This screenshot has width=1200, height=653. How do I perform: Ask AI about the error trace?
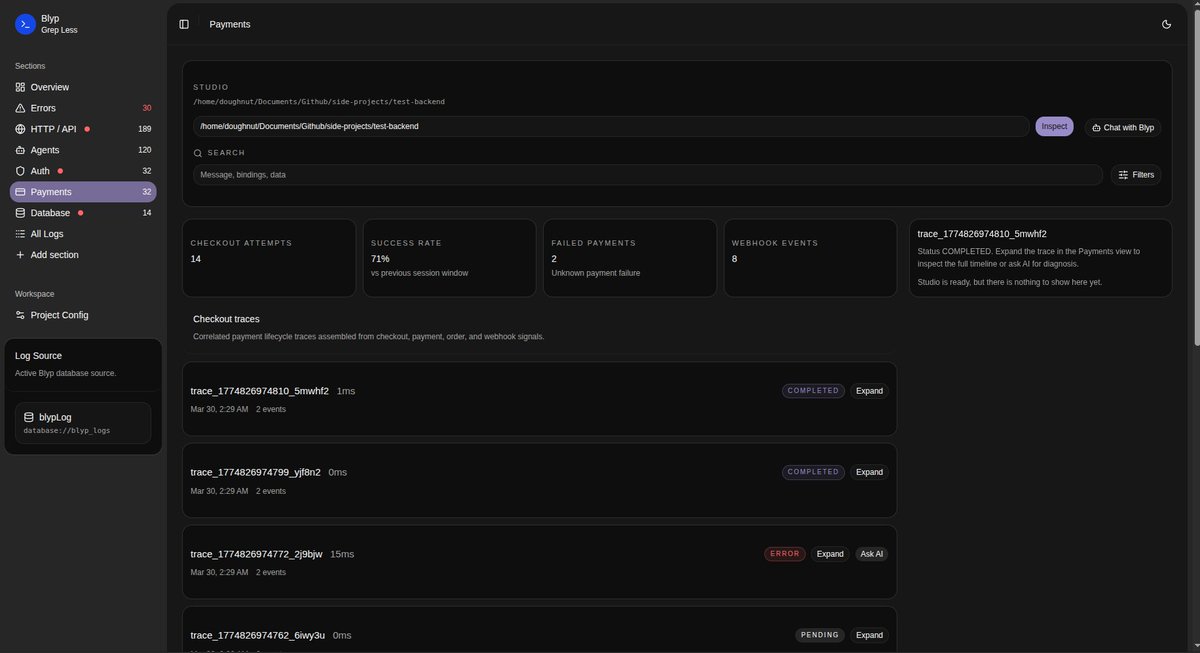(x=872, y=554)
